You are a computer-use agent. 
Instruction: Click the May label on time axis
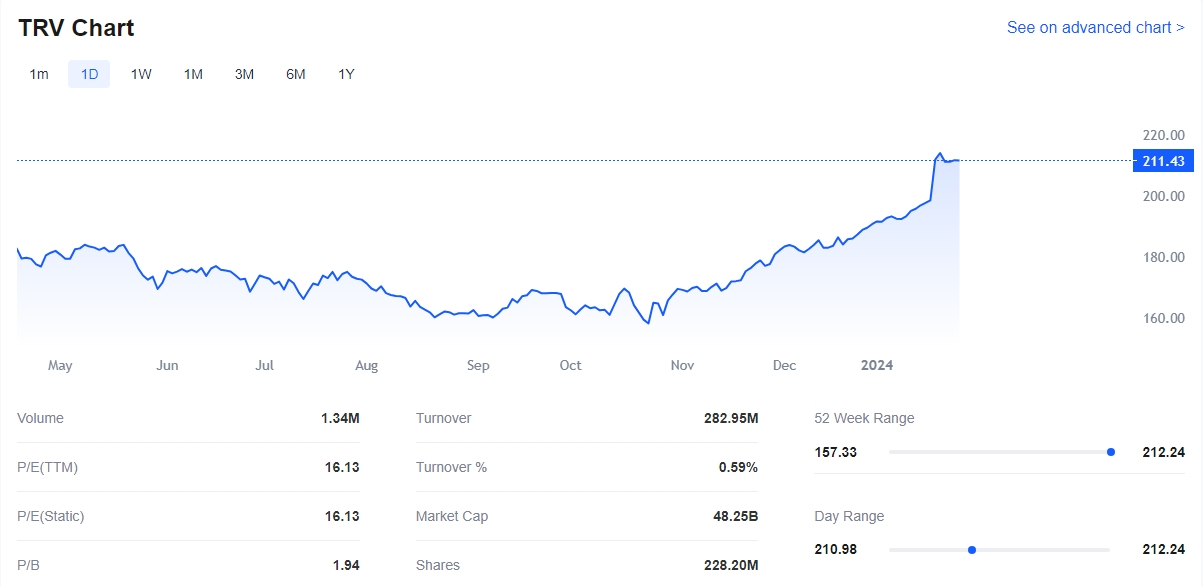point(60,366)
